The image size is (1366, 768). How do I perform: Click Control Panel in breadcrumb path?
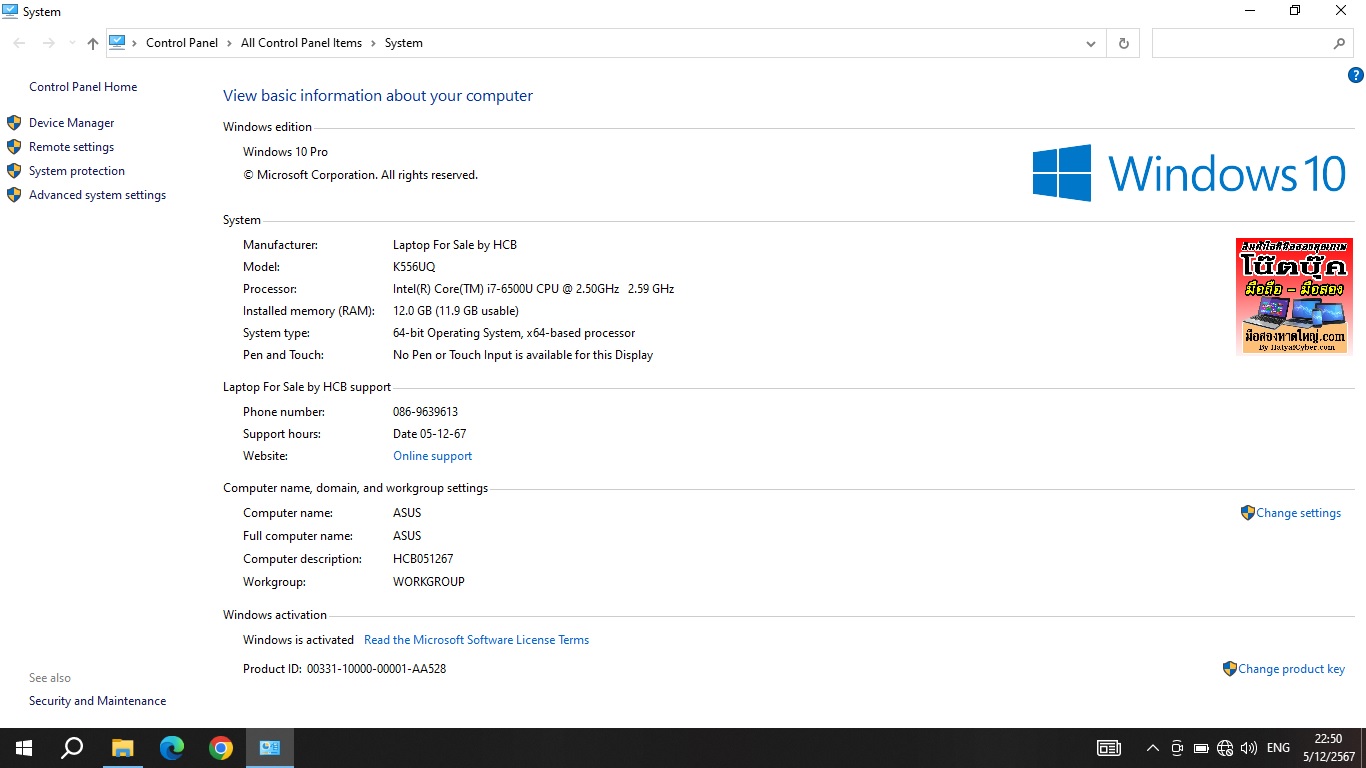181,43
